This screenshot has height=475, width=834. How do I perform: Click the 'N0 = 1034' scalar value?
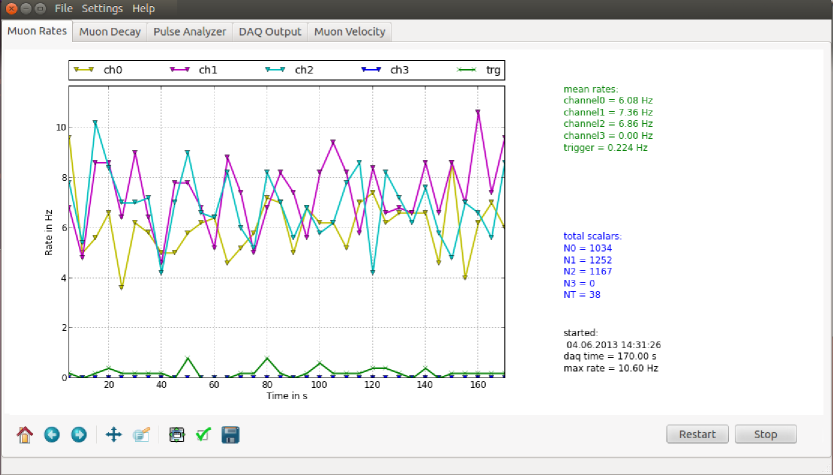(x=588, y=248)
